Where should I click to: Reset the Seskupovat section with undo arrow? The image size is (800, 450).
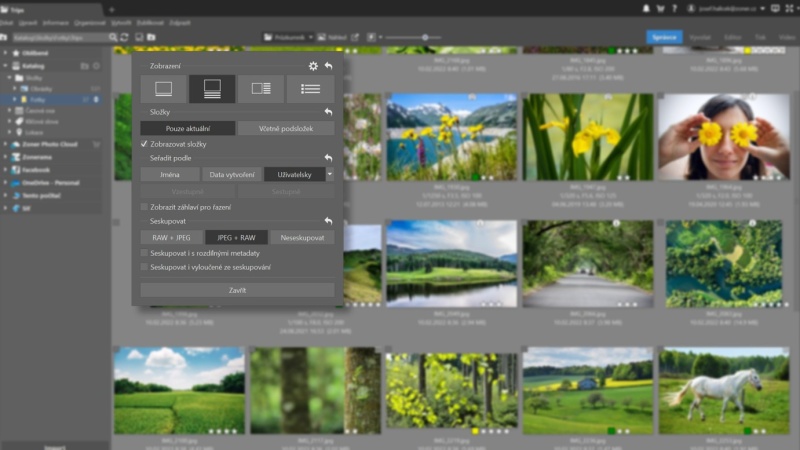point(328,221)
